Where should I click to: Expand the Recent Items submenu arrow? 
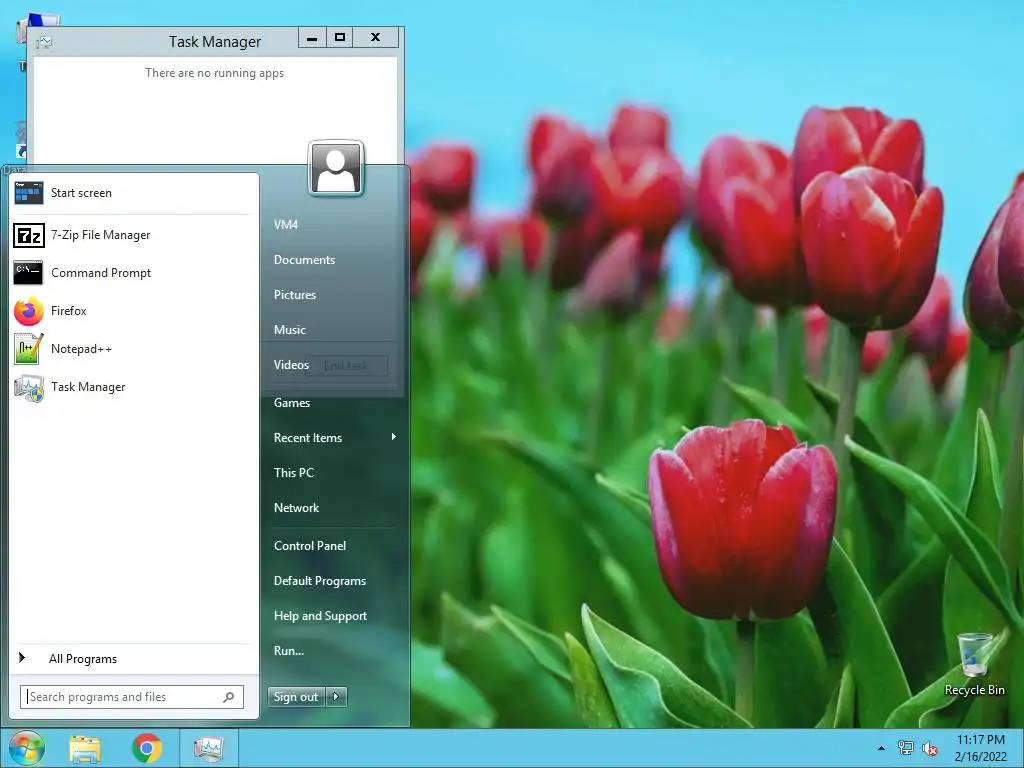pos(394,437)
